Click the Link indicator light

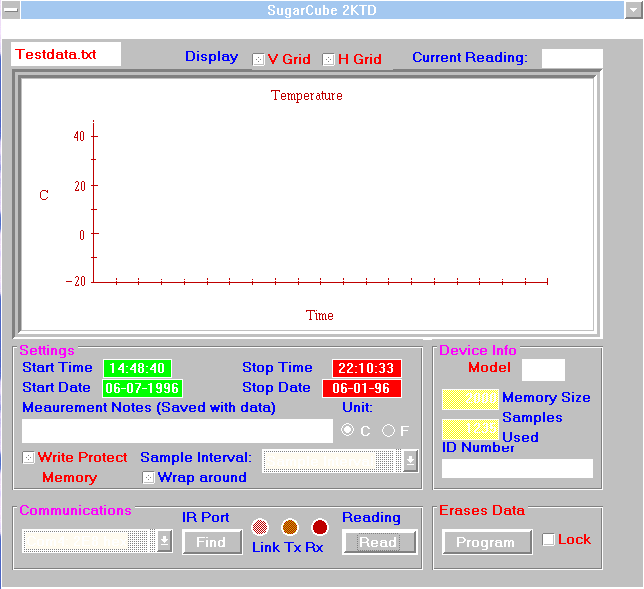click(260, 527)
